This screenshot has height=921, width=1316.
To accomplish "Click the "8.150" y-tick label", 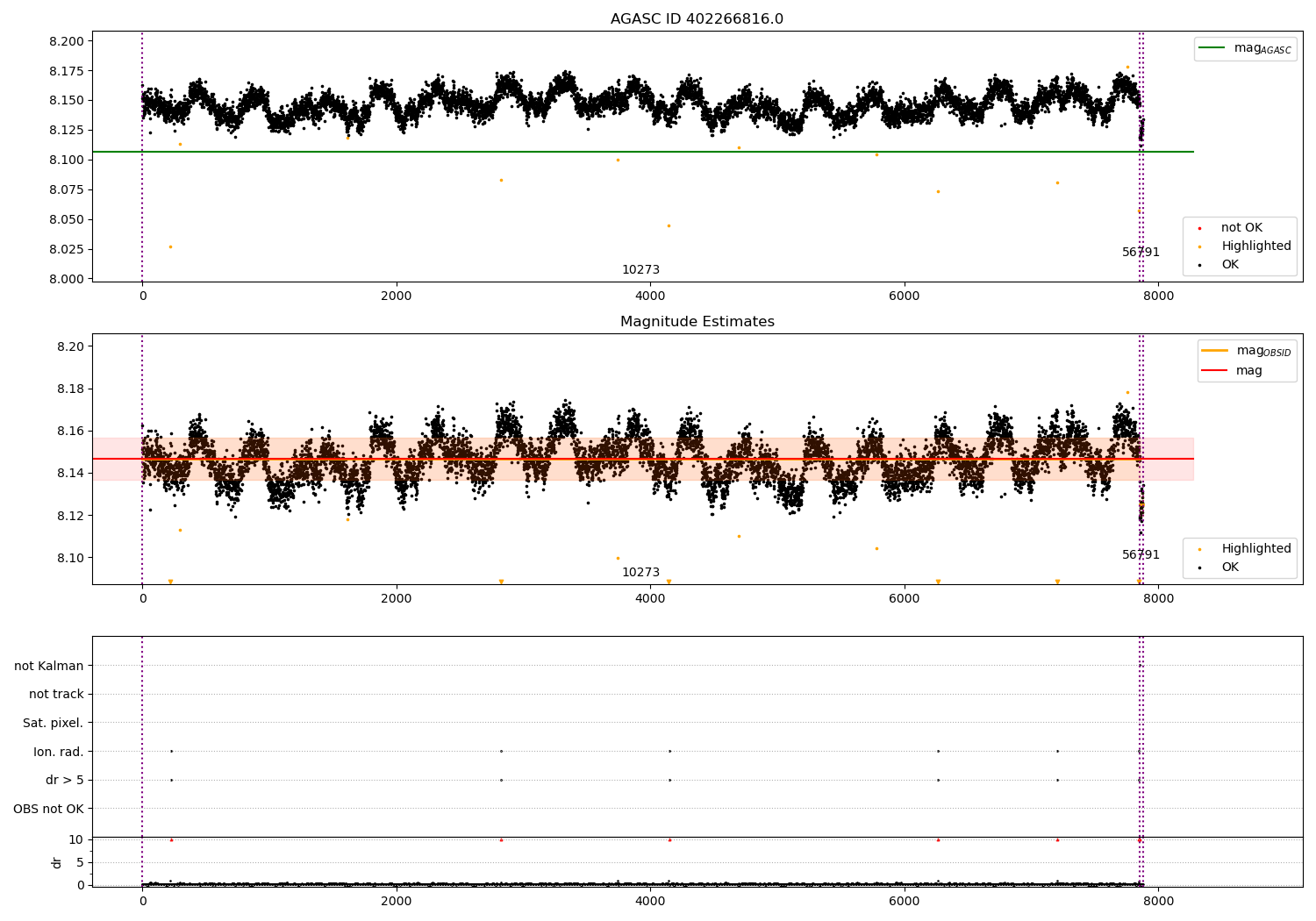I will 67,101.
